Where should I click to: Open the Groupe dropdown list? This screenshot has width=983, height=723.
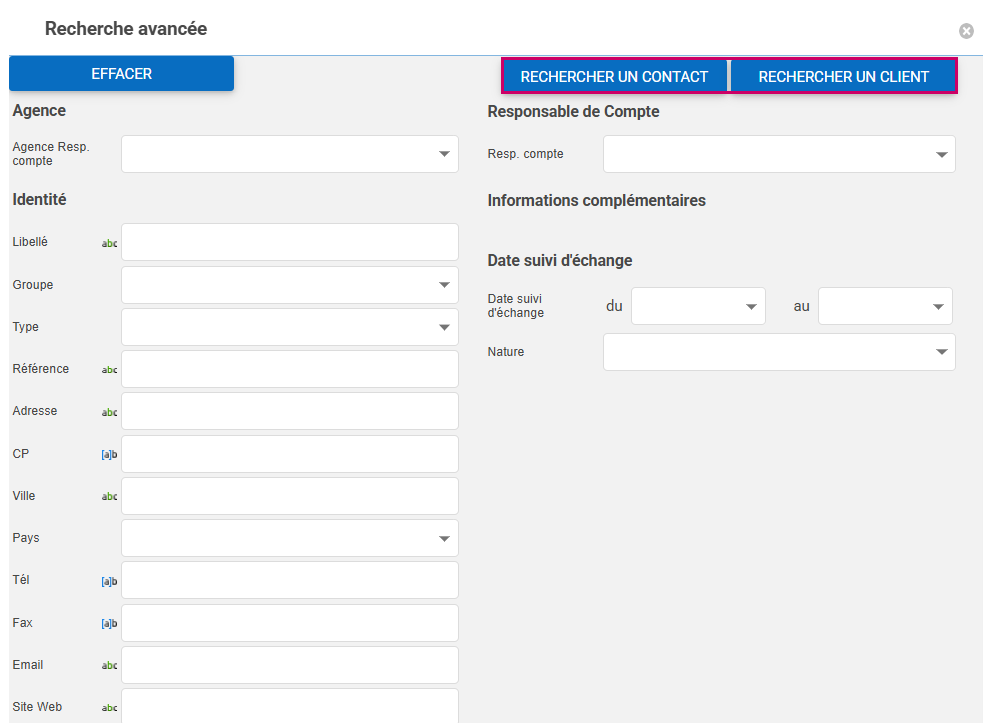tap(289, 285)
